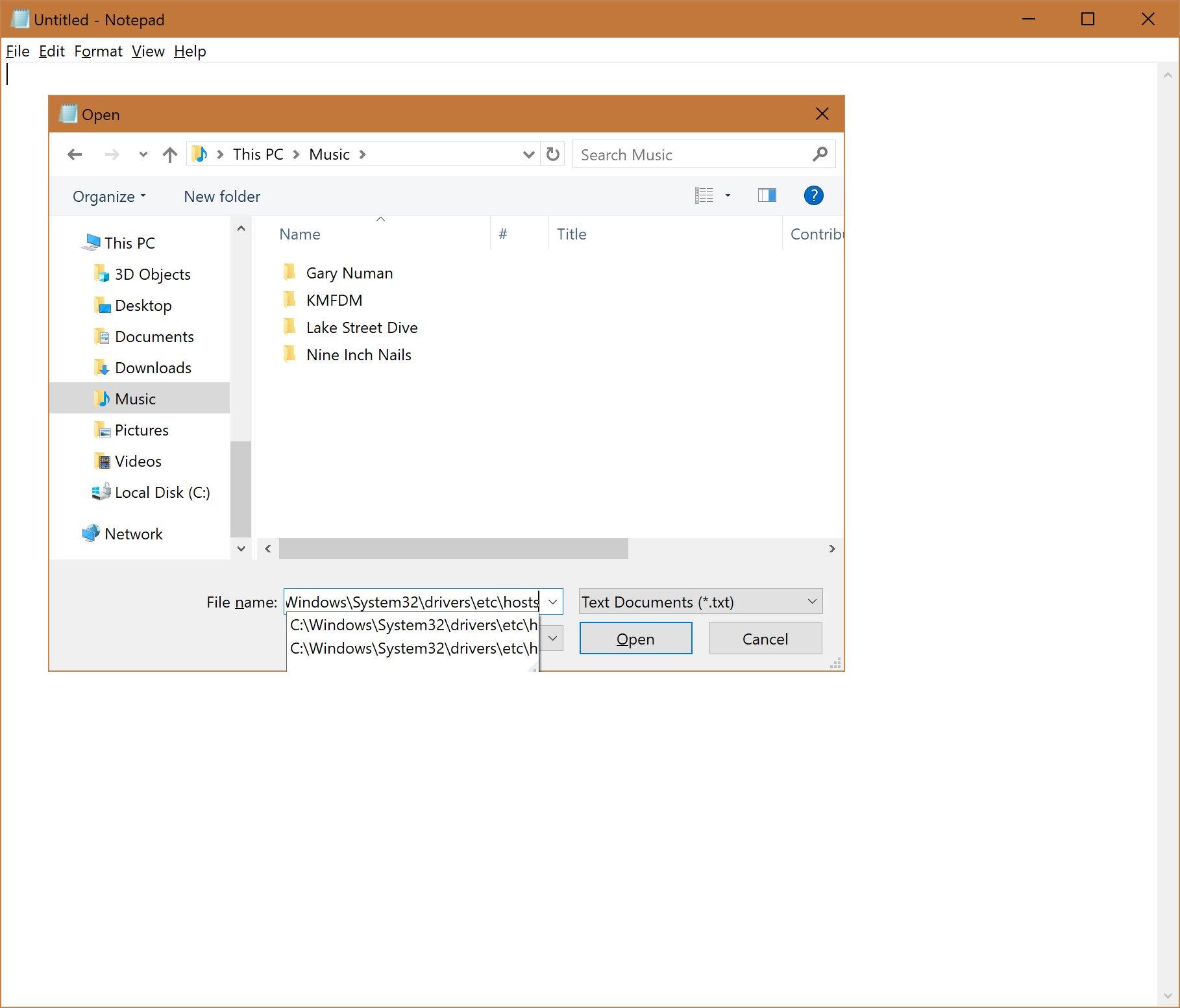Expand the file type dropdown
Image resolution: width=1180 pixels, height=1008 pixels.
[811, 602]
